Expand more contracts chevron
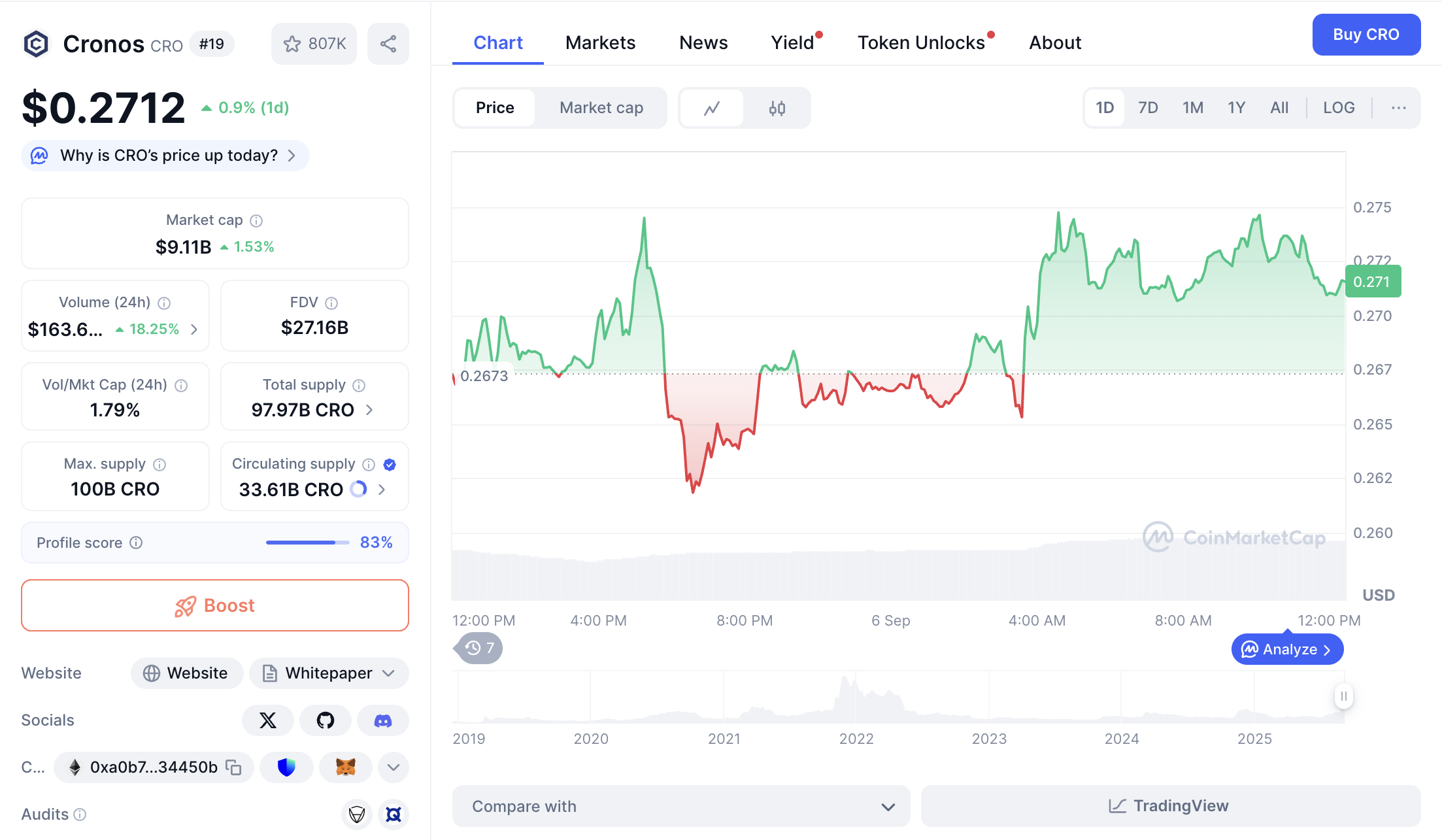1442x840 pixels. [x=394, y=767]
